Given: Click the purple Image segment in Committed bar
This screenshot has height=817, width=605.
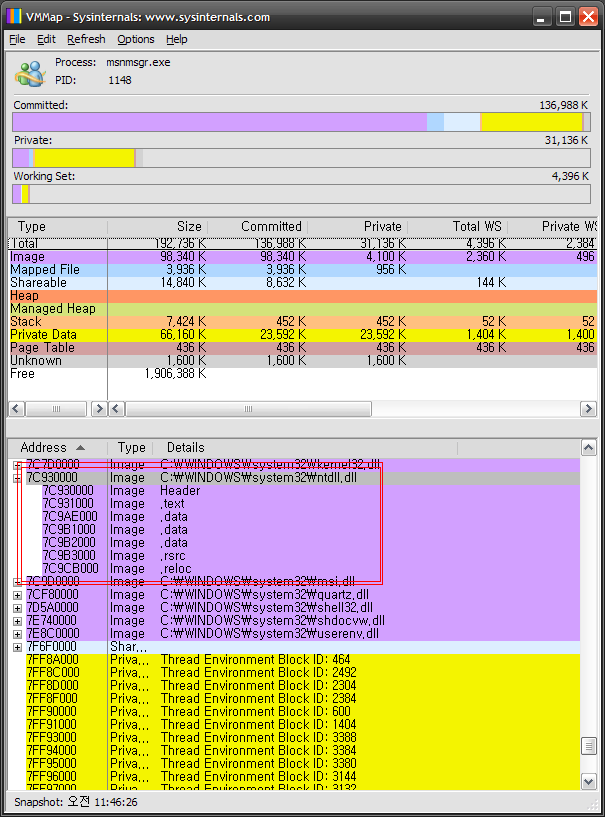Looking at the screenshot, I should (x=219, y=122).
